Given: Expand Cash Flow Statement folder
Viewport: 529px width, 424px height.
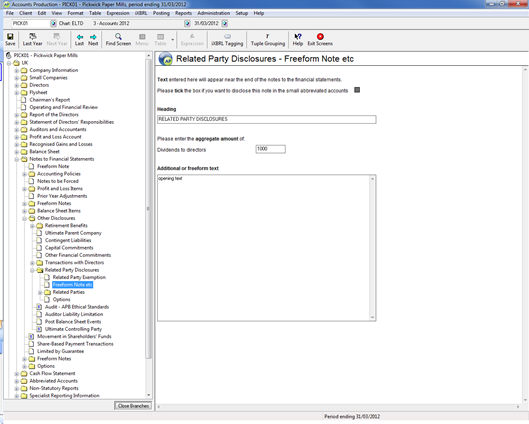Looking at the screenshot, I should [x=17, y=373].
